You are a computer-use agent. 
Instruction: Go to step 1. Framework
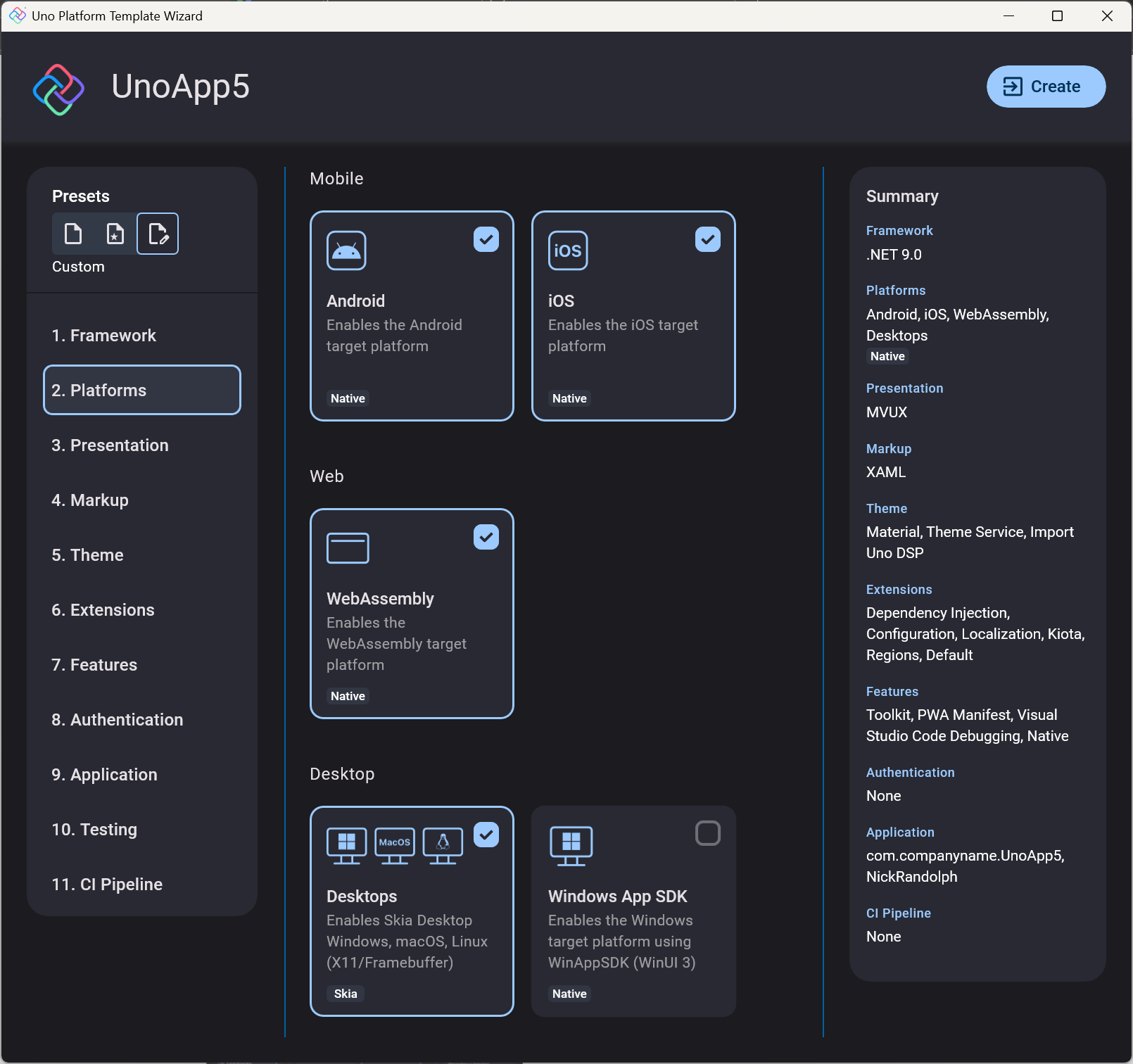pos(142,336)
